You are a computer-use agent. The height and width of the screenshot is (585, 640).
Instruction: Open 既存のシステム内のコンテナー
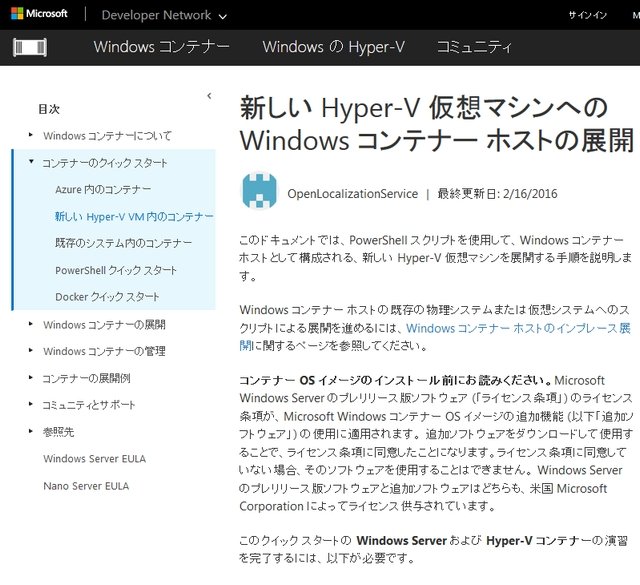click(x=124, y=243)
